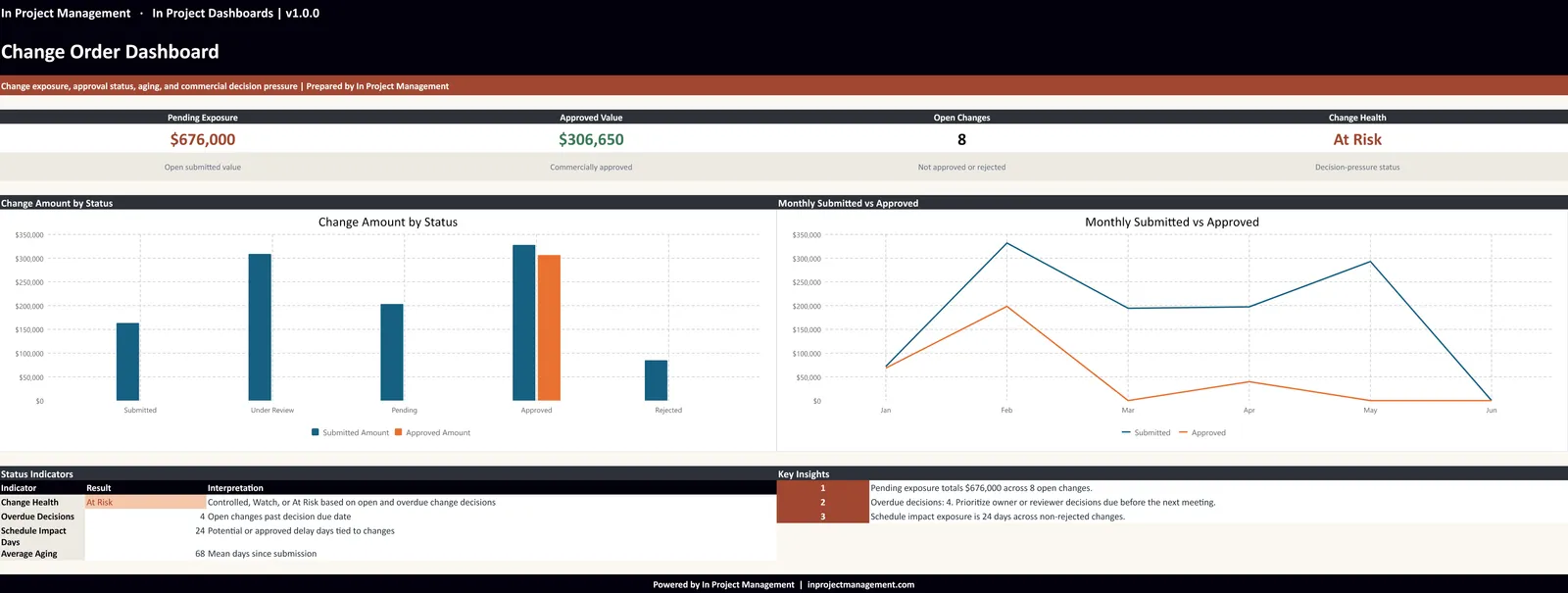Screen dimensions: 1568x593
Task: Click the Submitted status bar in chart
Action: coord(127,362)
